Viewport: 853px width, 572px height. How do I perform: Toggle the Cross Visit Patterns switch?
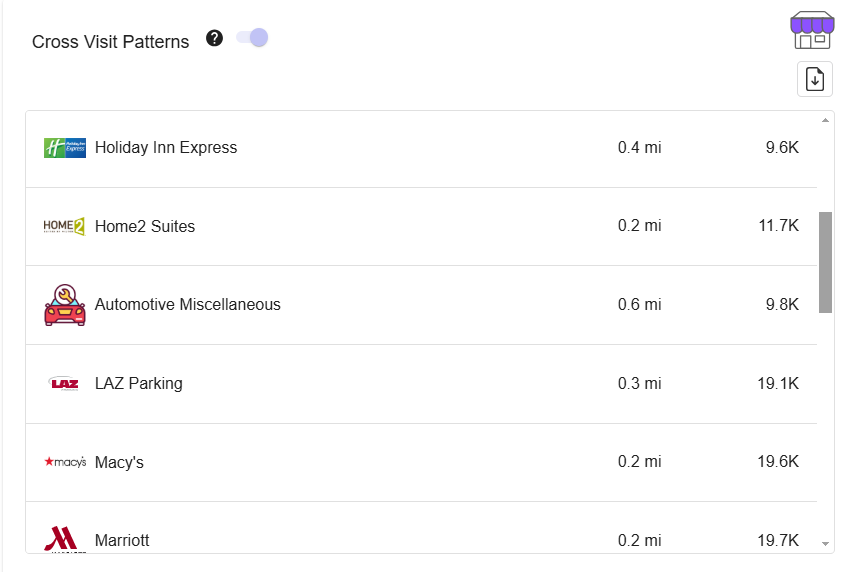pyautogui.click(x=252, y=38)
